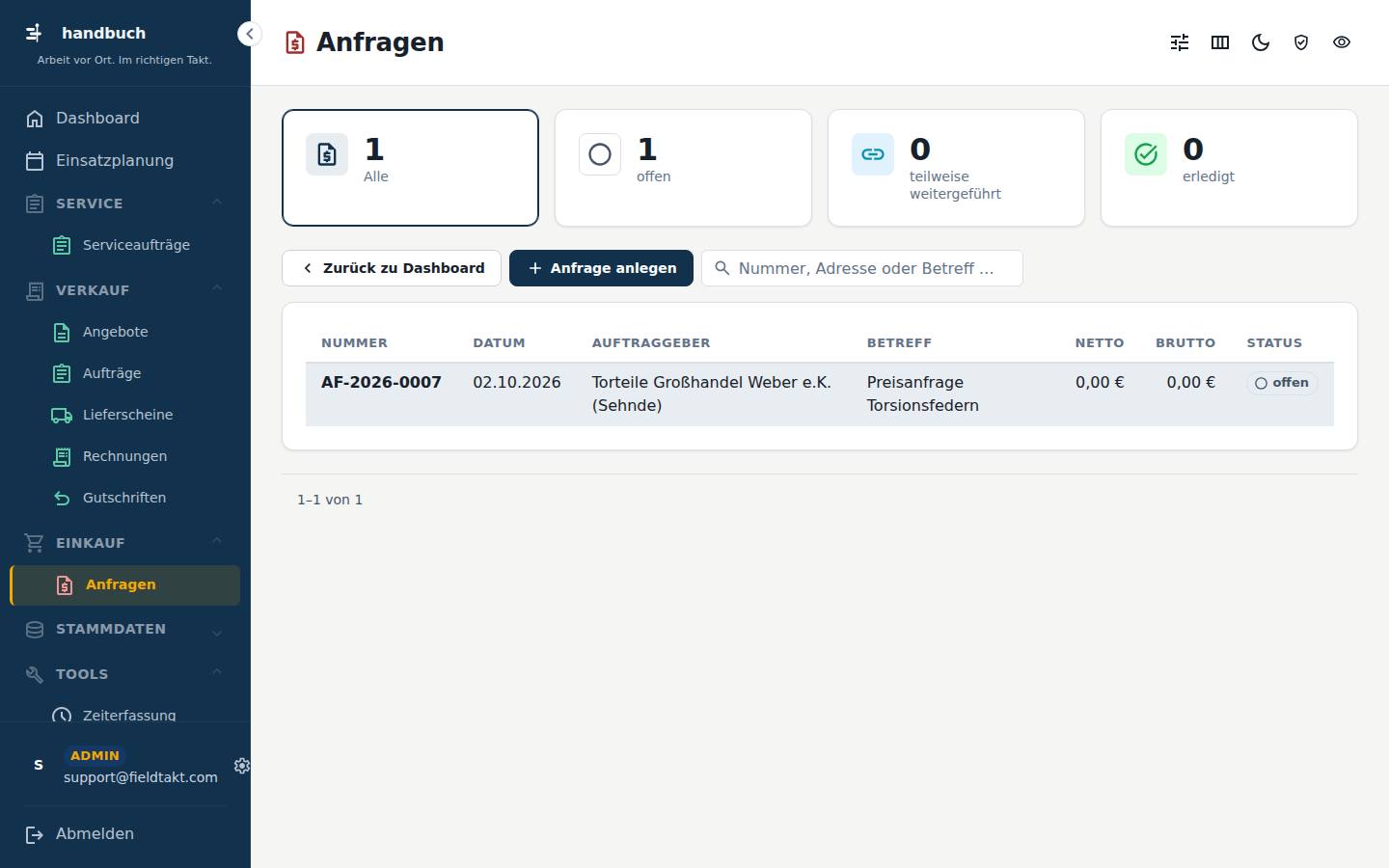Viewport: 1389px width, 868px height.
Task: Expand the STAMMDATEN section
Action: point(125,629)
